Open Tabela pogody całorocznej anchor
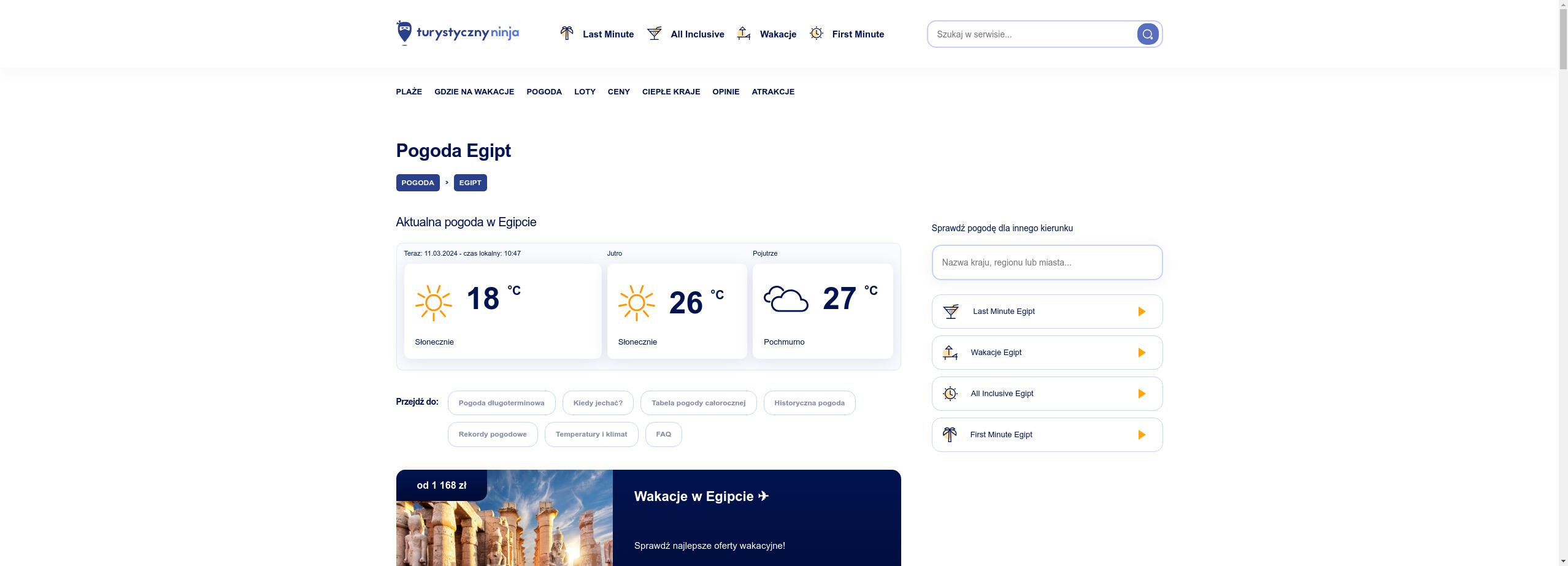Image resolution: width=1568 pixels, height=566 pixels. [698, 403]
